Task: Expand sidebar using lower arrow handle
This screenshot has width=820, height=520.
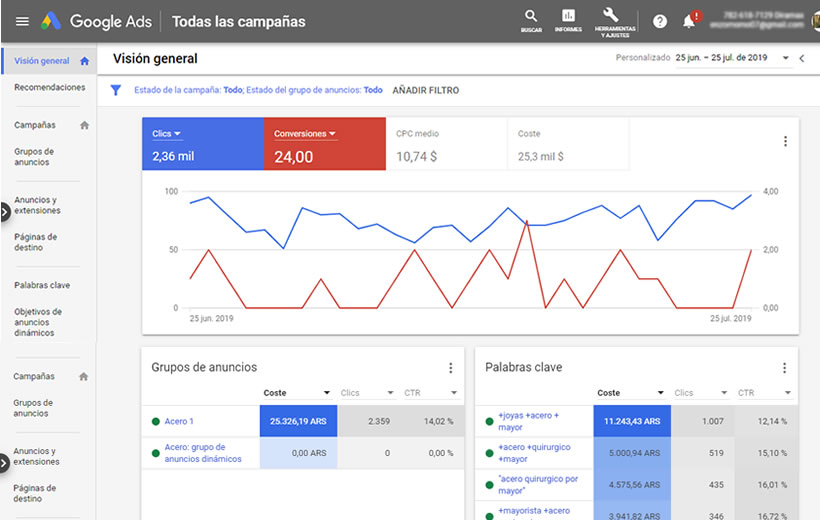Action: click(5, 464)
